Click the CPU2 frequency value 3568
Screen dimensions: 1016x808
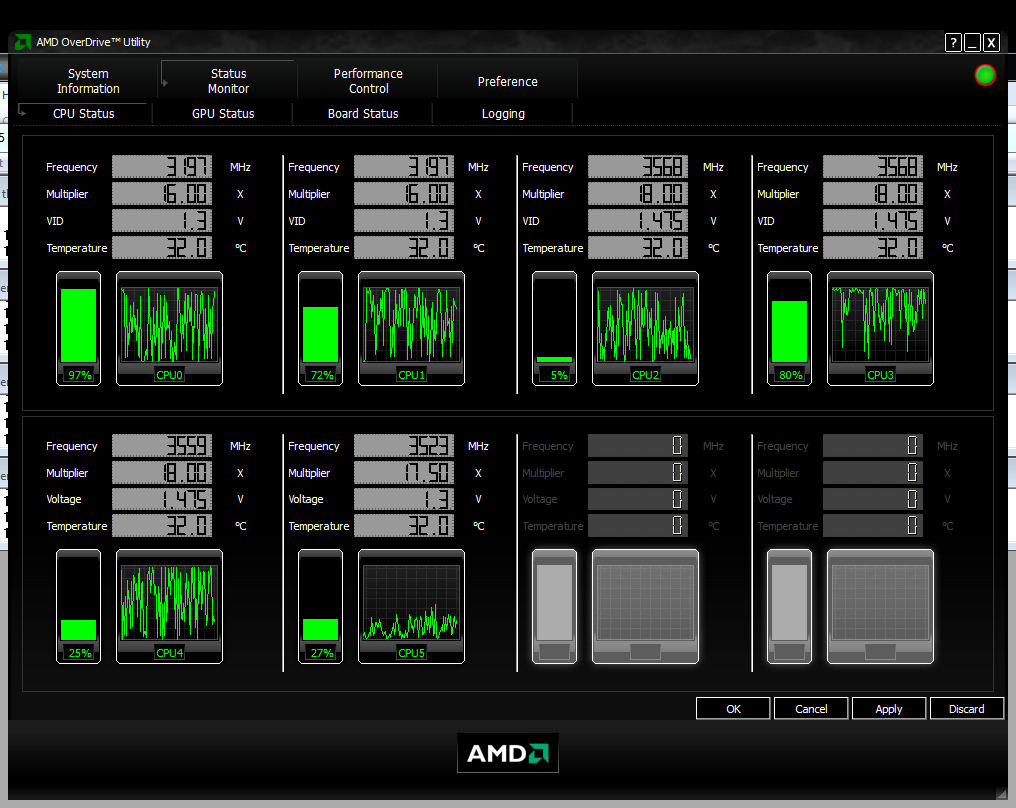[638, 167]
